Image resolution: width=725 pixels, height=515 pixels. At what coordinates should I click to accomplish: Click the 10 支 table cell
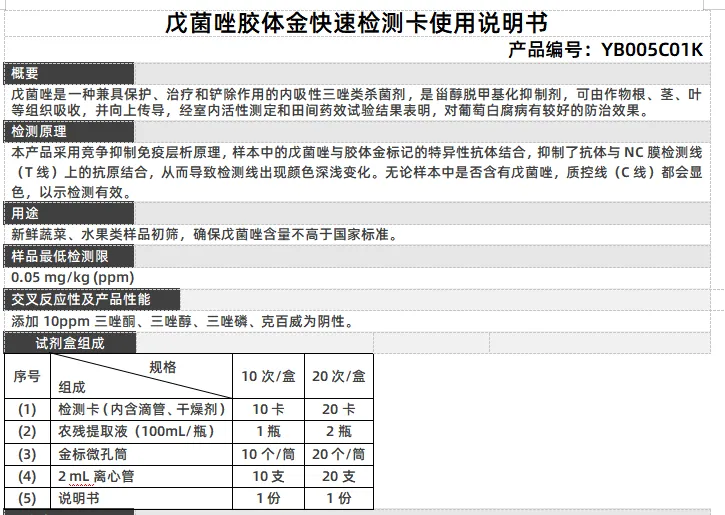point(268,476)
